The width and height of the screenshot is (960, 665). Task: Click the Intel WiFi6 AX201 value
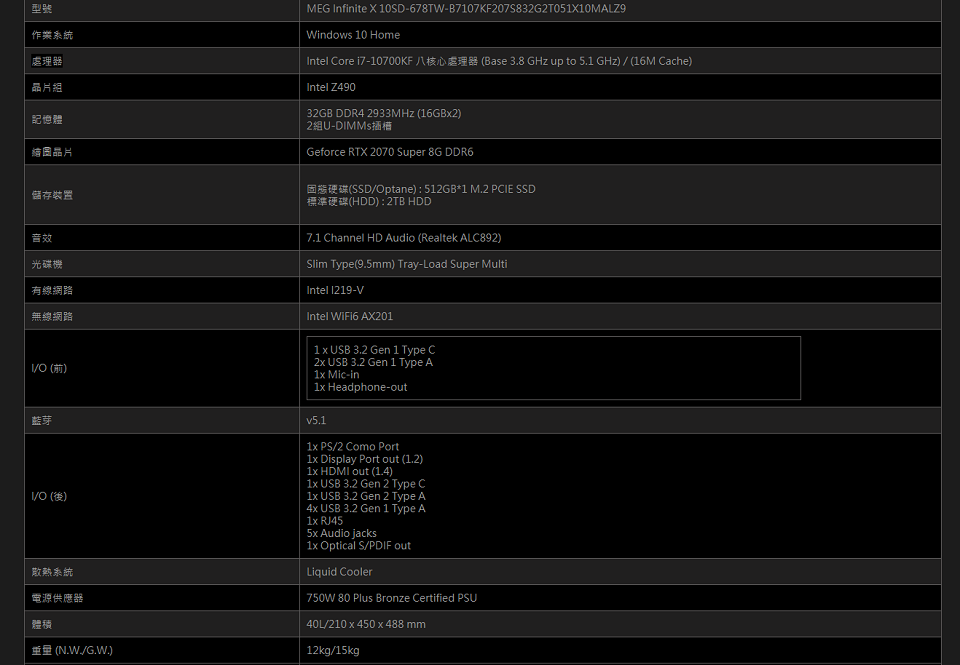click(x=350, y=317)
